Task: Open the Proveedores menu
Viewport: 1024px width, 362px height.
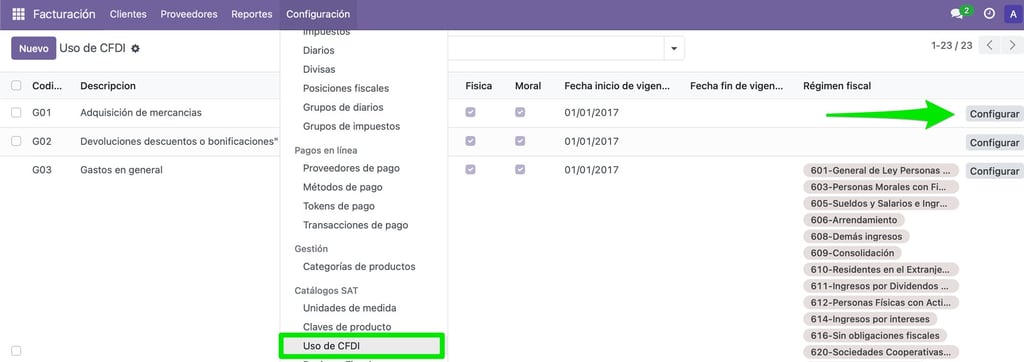Action: (x=189, y=14)
